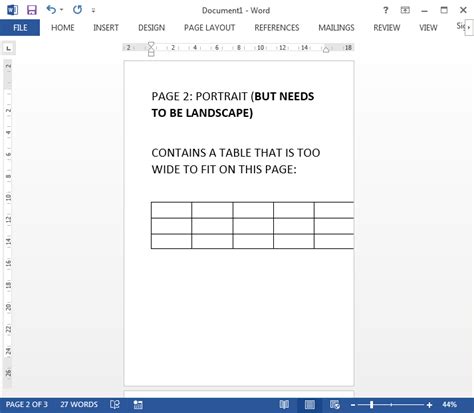Click the tab selector at the ruler corner
This screenshot has width=474, height=413.
(9, 48)
